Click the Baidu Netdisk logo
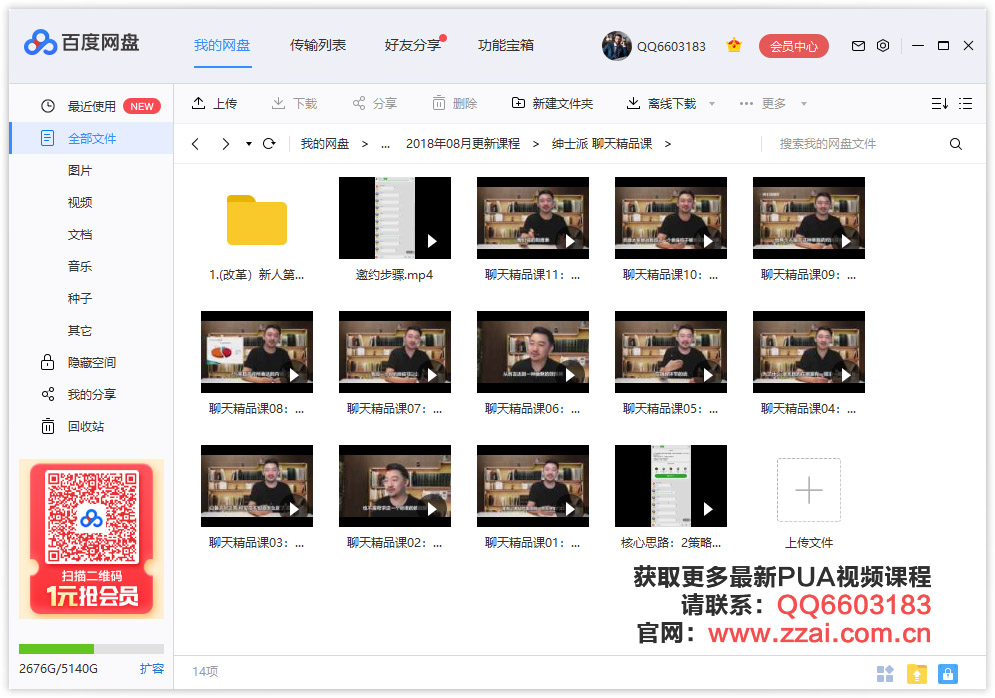Viewport: 995px width, 698px height. tap(81, 43)
